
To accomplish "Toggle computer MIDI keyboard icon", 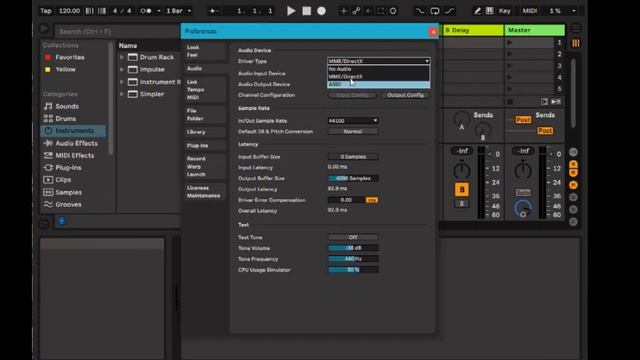I will coord(489,11).
